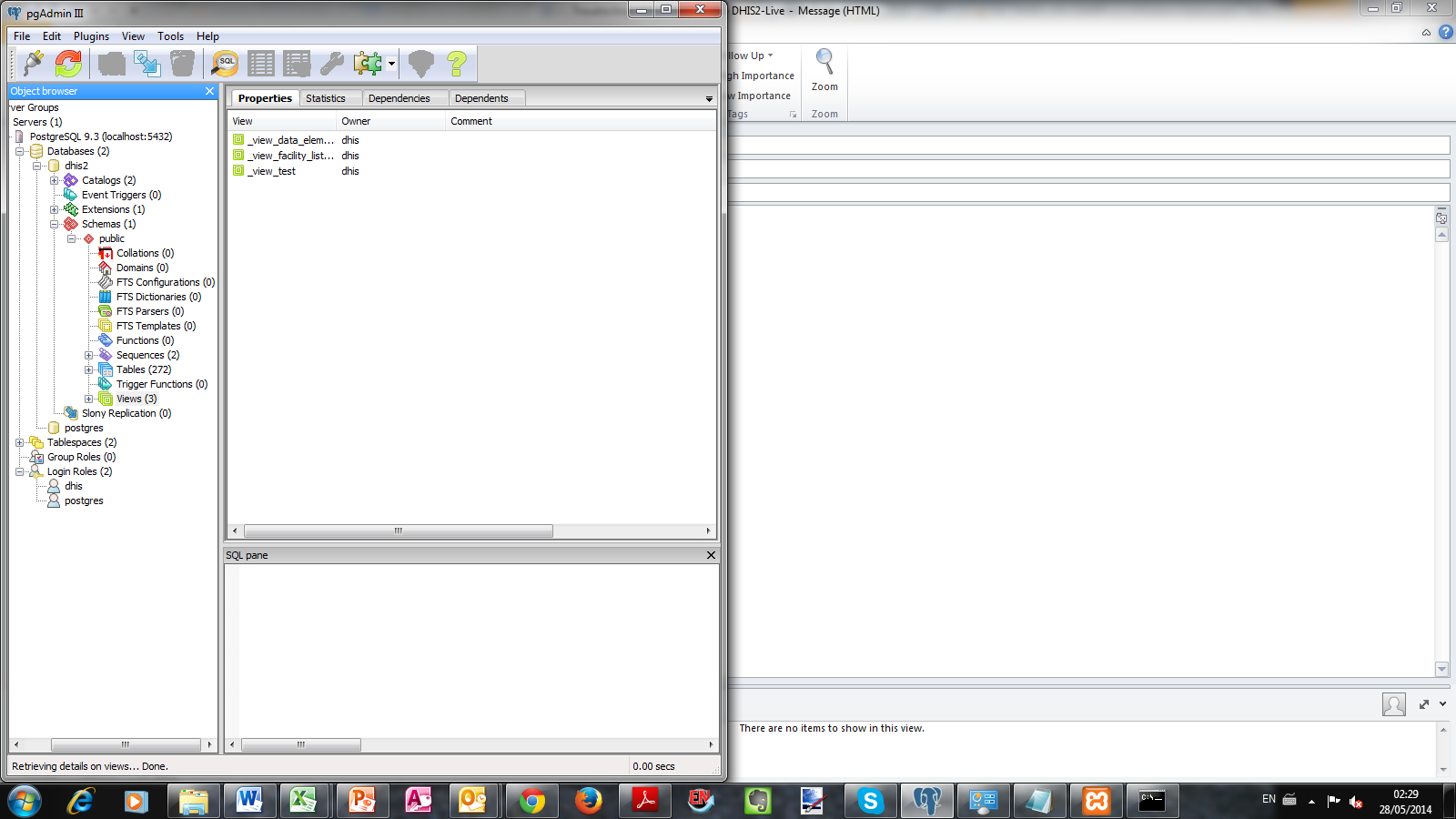The height and width of the screenshot is (819, 1456).
Task: Expand the Extensions (1) node
Action: (54, 209)
